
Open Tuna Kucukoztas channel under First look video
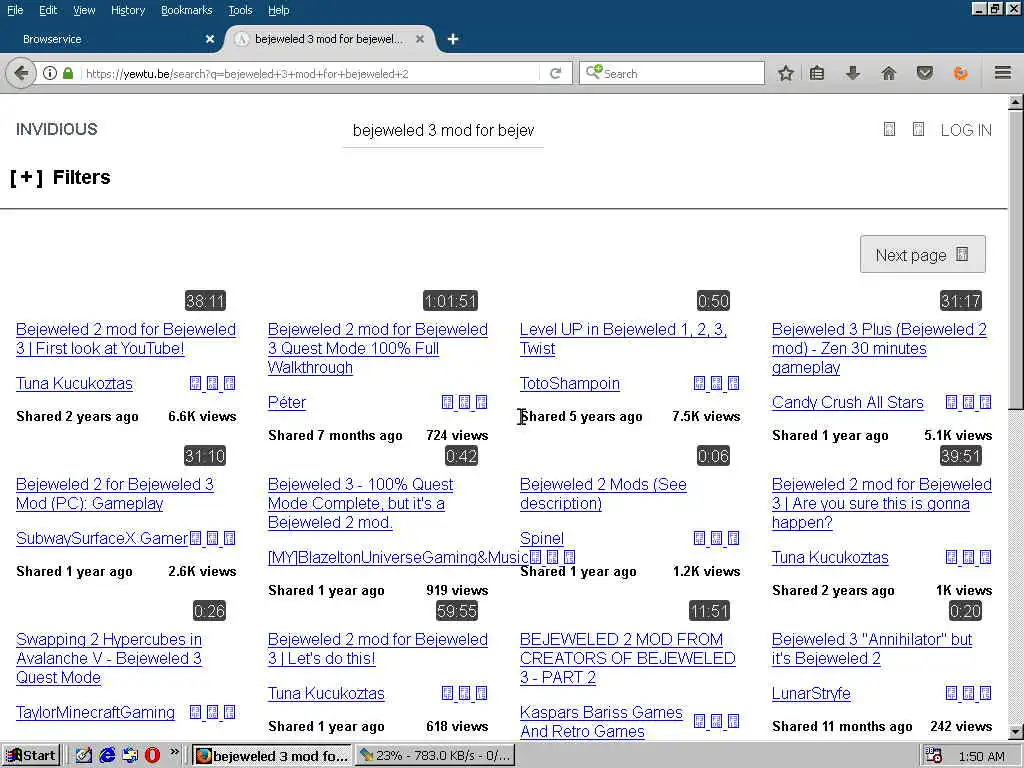[74, 383]
